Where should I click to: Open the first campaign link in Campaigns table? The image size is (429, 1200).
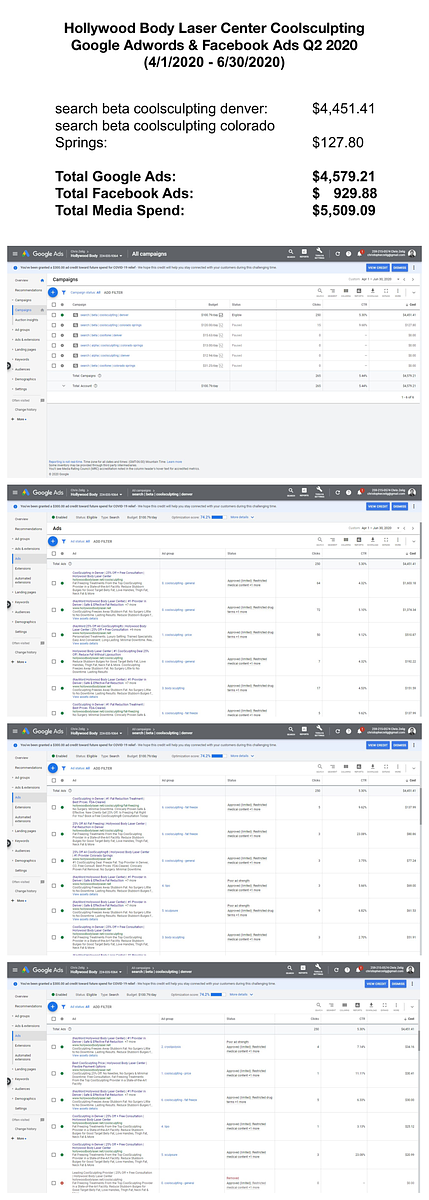(x=104, y=315)
